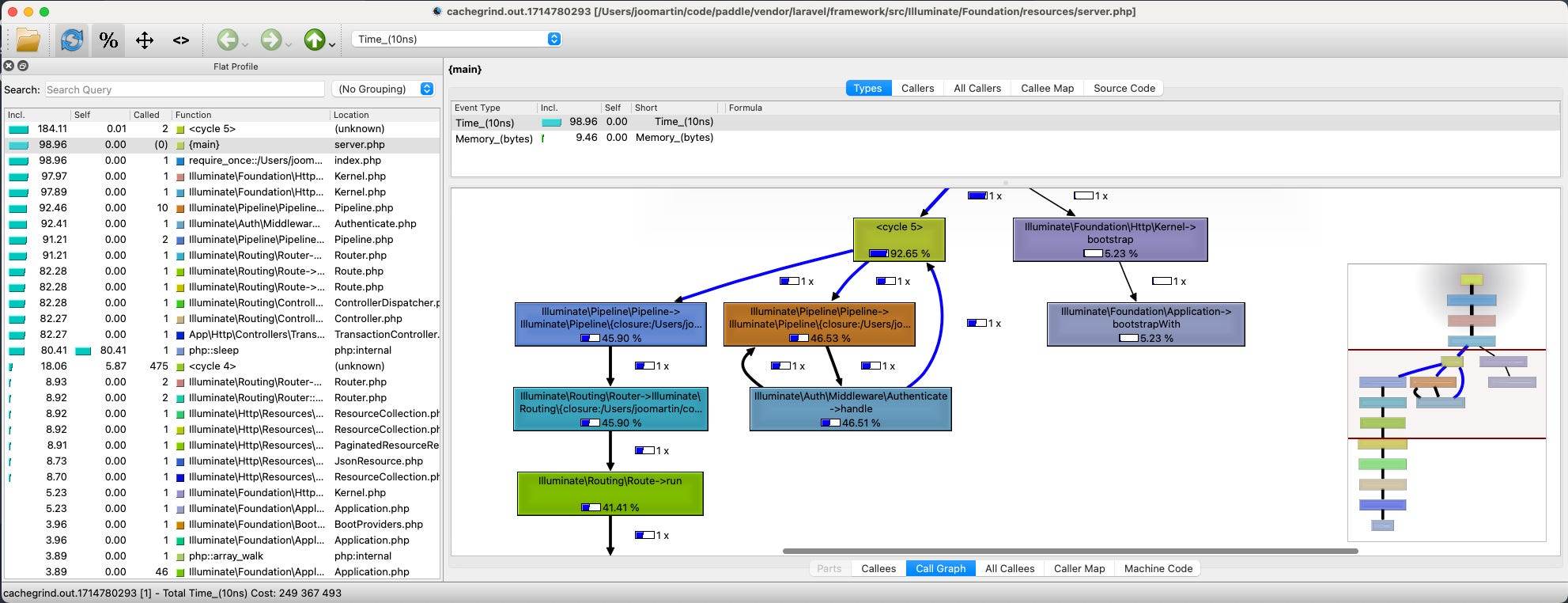
Task: Select the App\Http\Controllers TransactionController row
Action: tap(222, 335)
